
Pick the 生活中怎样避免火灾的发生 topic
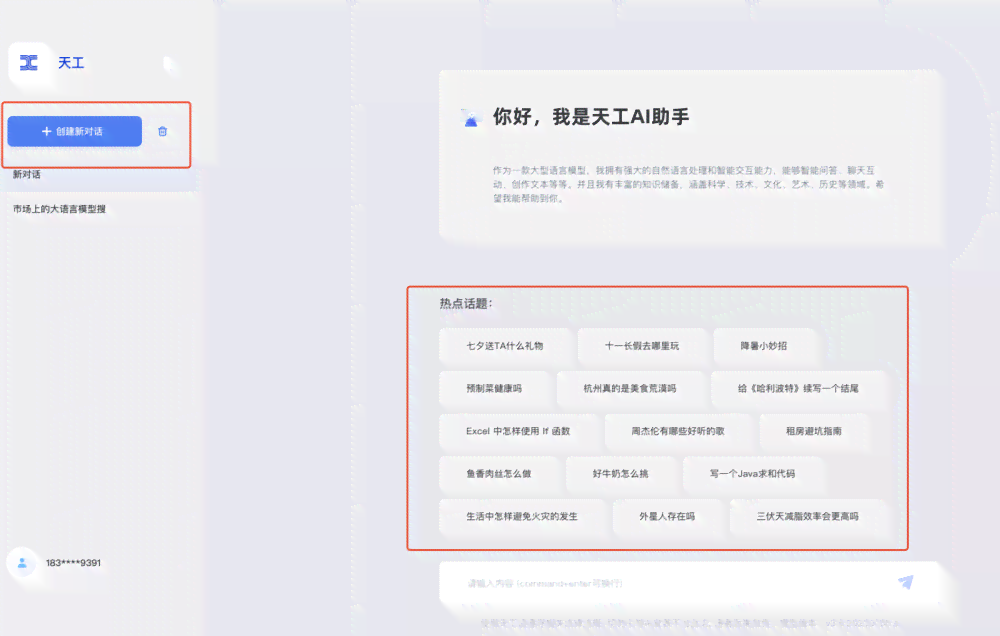[522, 517]
